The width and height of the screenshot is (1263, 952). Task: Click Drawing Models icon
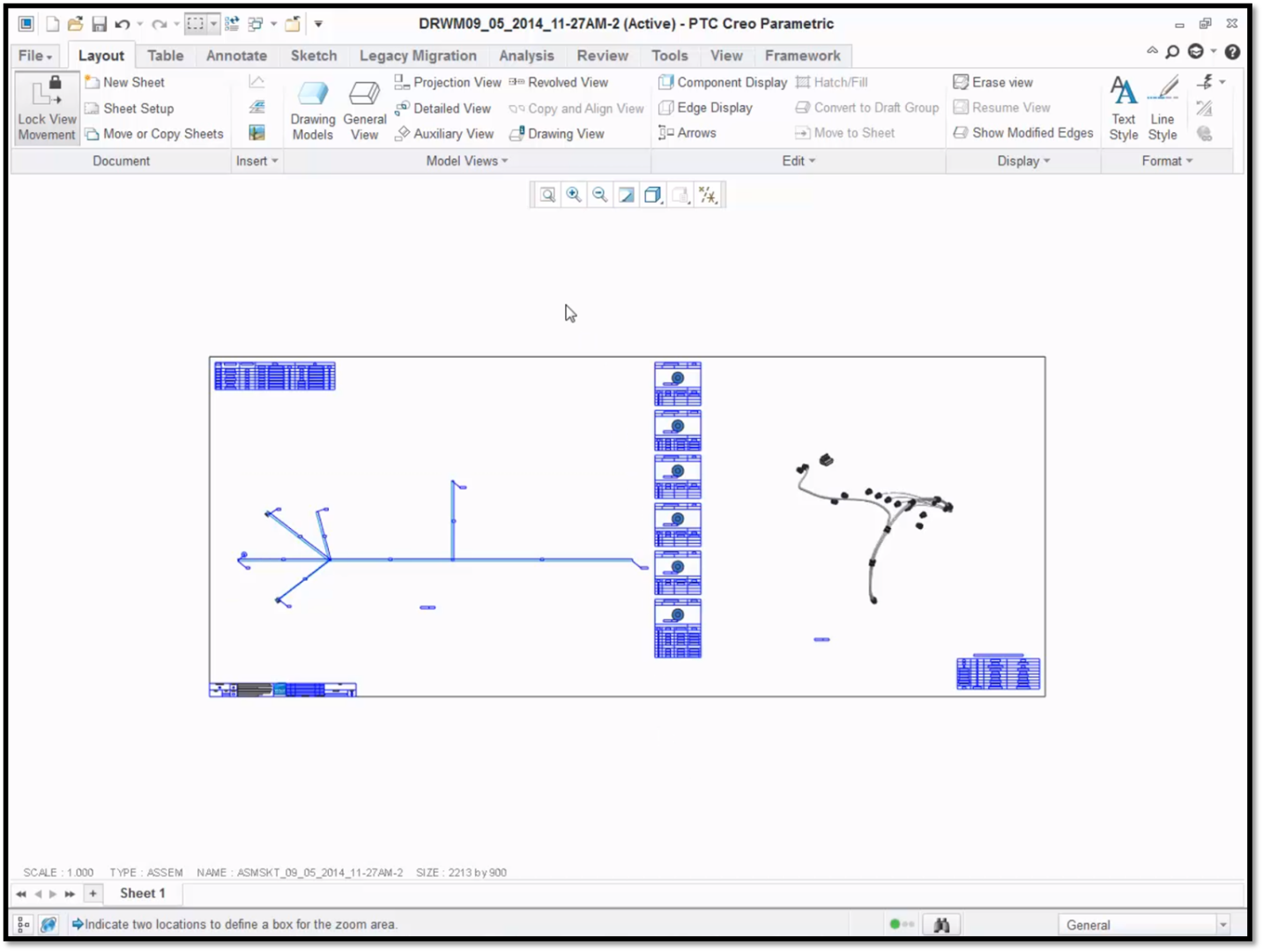point(313,109)
